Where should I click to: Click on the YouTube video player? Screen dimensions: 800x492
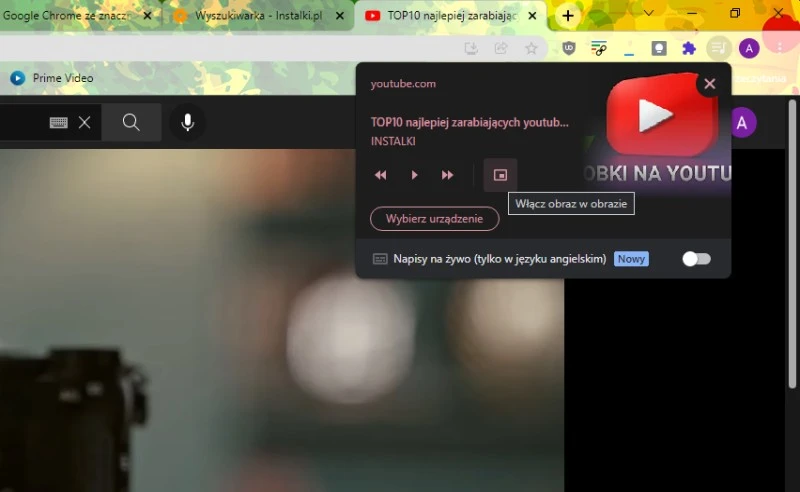(282, 321)
